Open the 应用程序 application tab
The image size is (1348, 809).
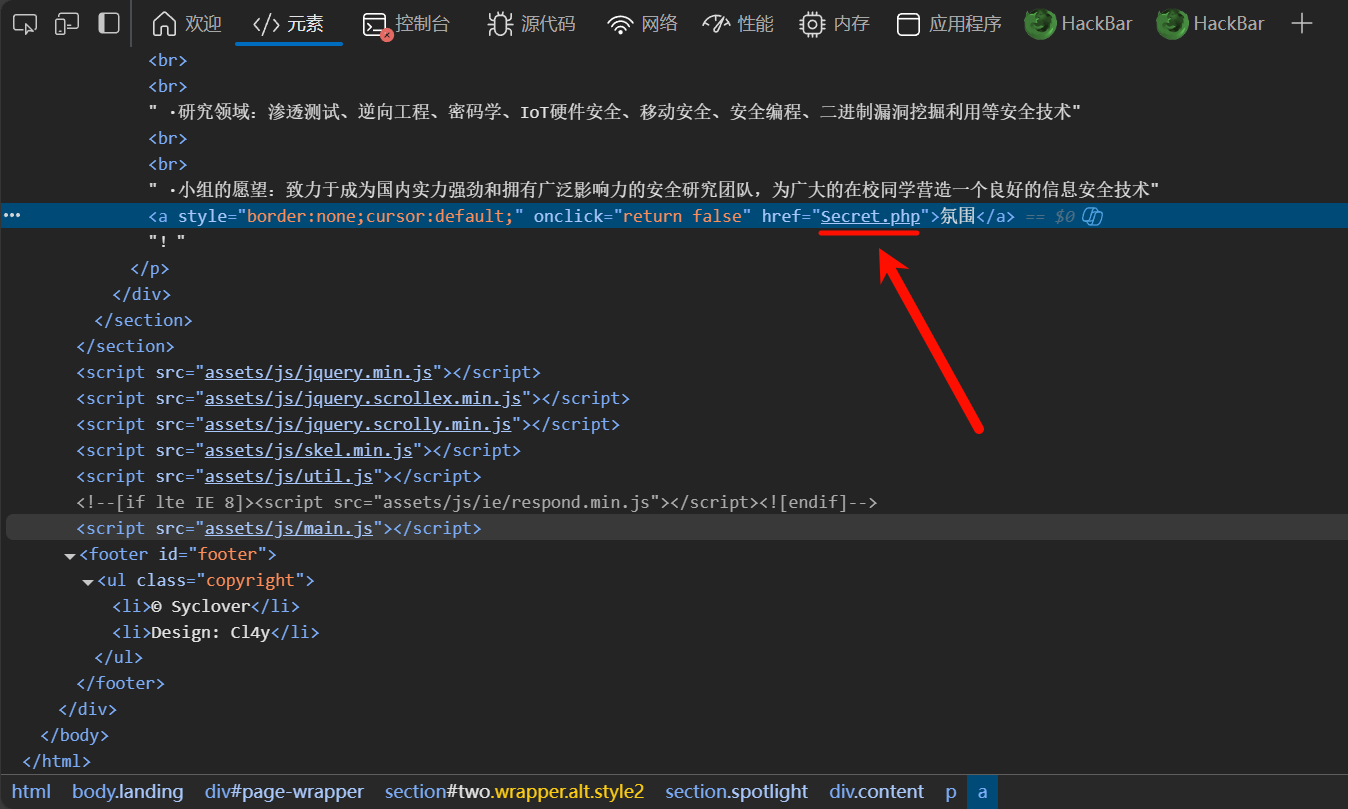(x=948, y=24)
